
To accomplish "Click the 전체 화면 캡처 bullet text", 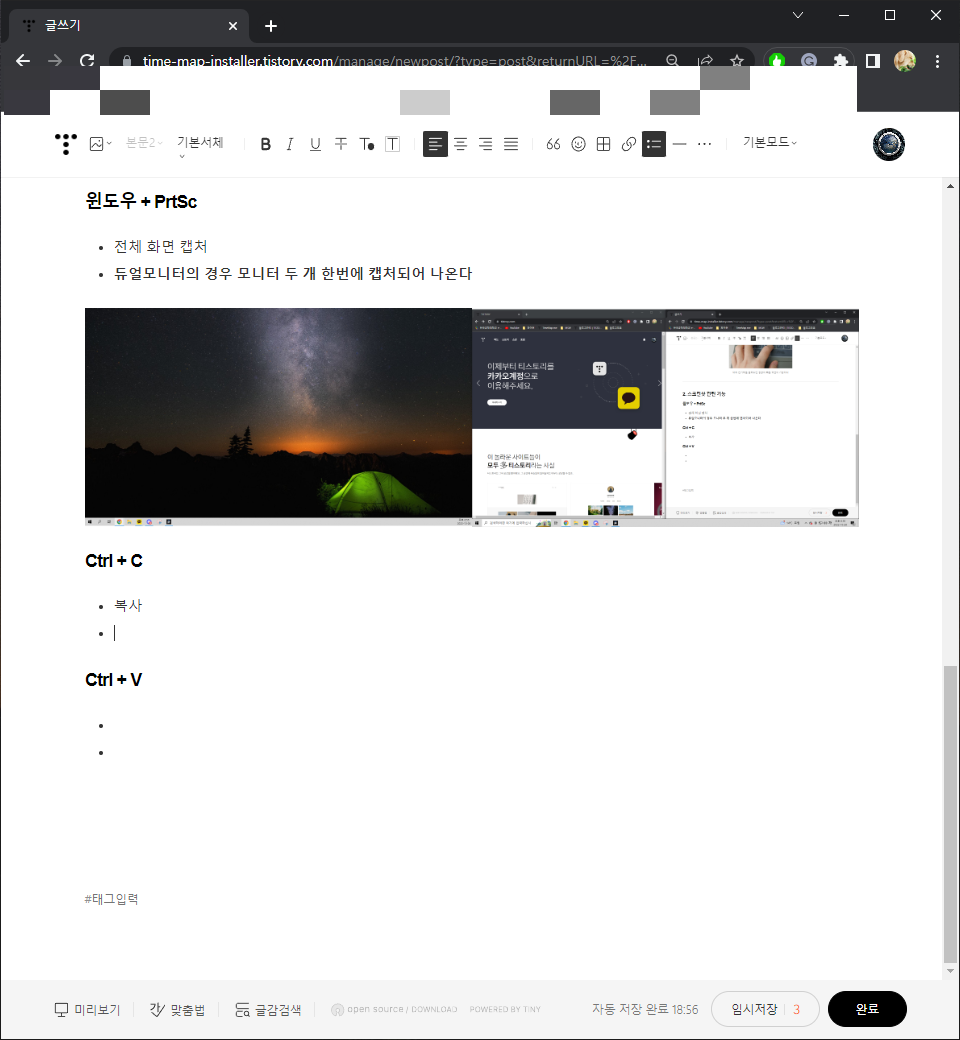I will pos(161,247).
